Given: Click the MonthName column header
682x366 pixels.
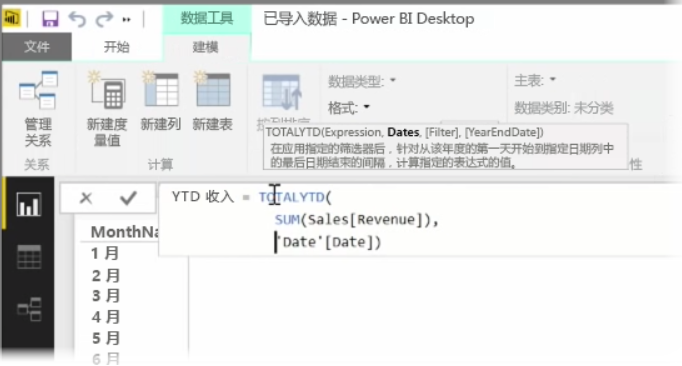Looking at the screenshot, I should point(124,232).
